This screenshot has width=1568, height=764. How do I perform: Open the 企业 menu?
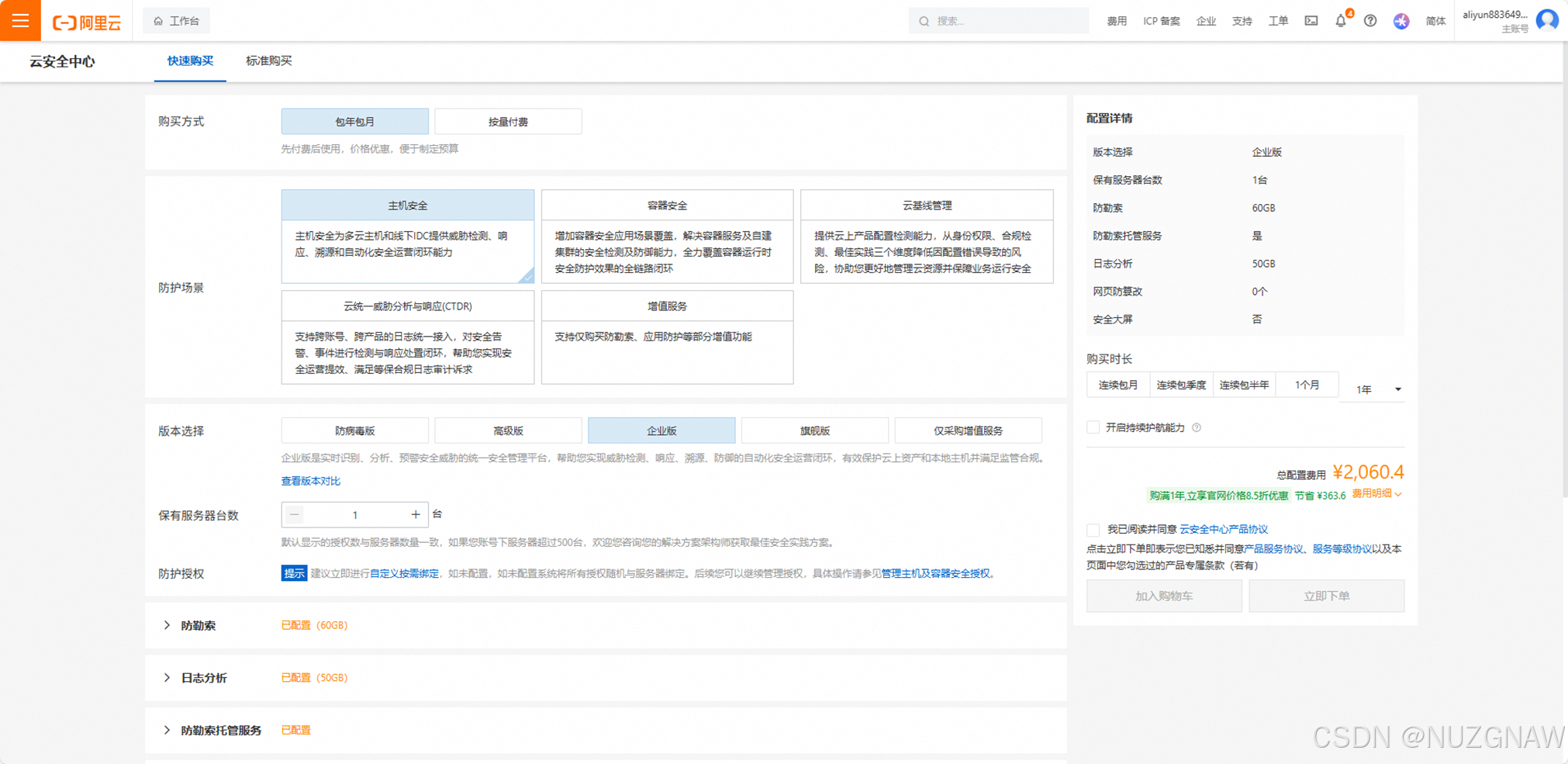click(x=1206, y=21)
